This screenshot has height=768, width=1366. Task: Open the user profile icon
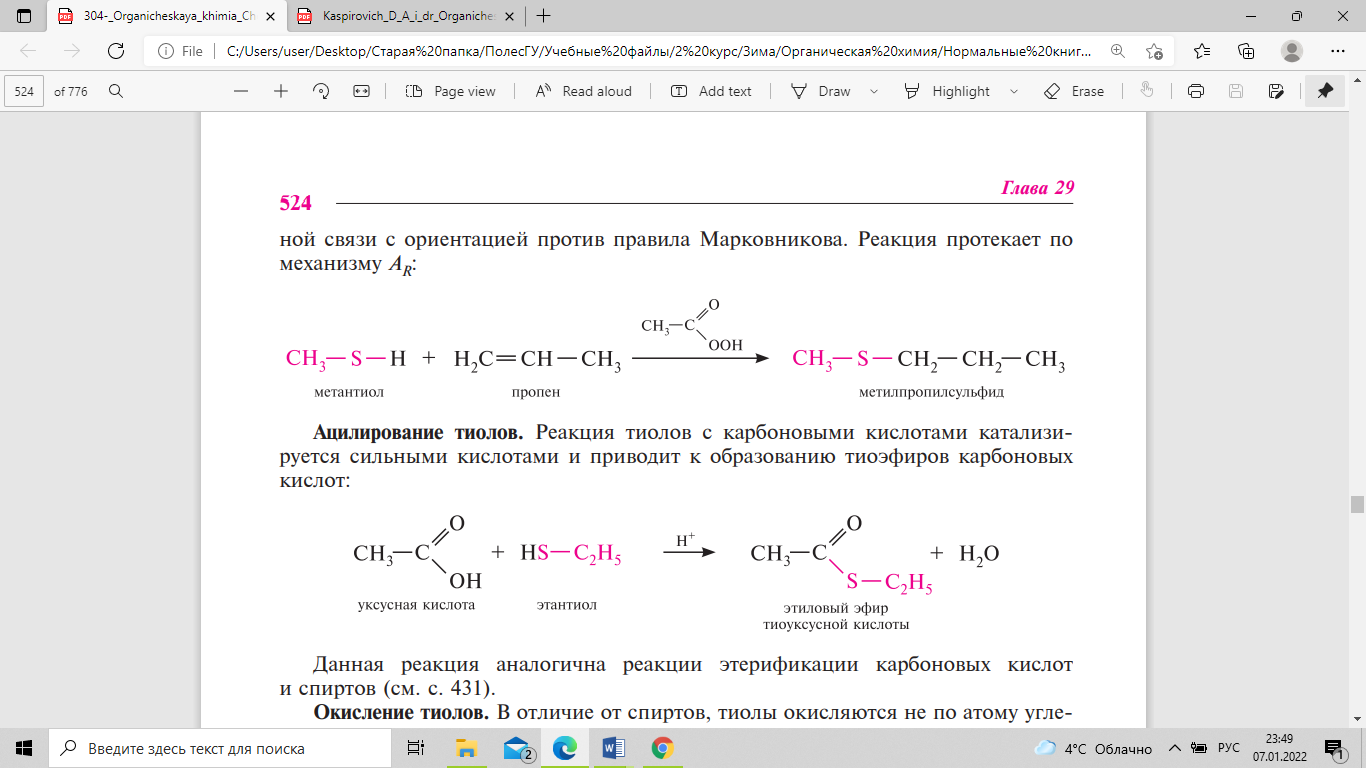point(1292,51)
